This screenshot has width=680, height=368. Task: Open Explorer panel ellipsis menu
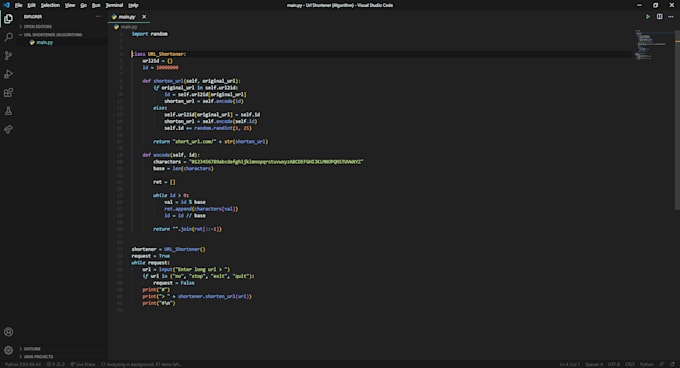click(98, 16)
